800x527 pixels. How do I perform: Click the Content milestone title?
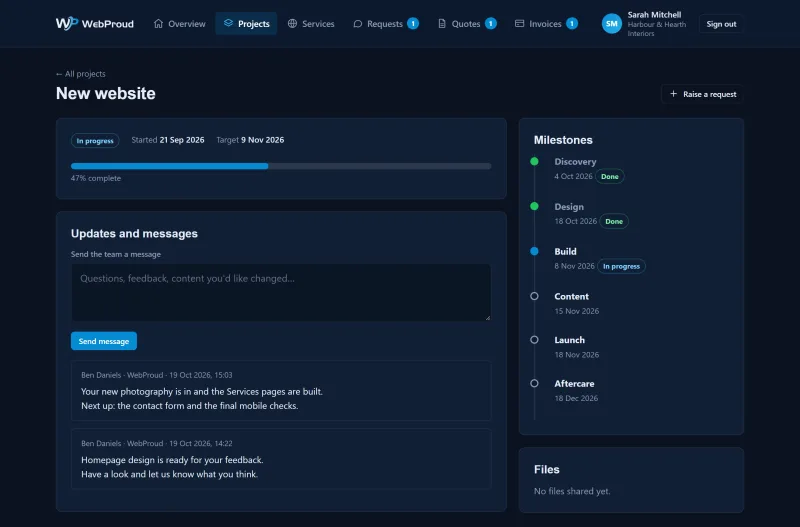coord(571,296)
